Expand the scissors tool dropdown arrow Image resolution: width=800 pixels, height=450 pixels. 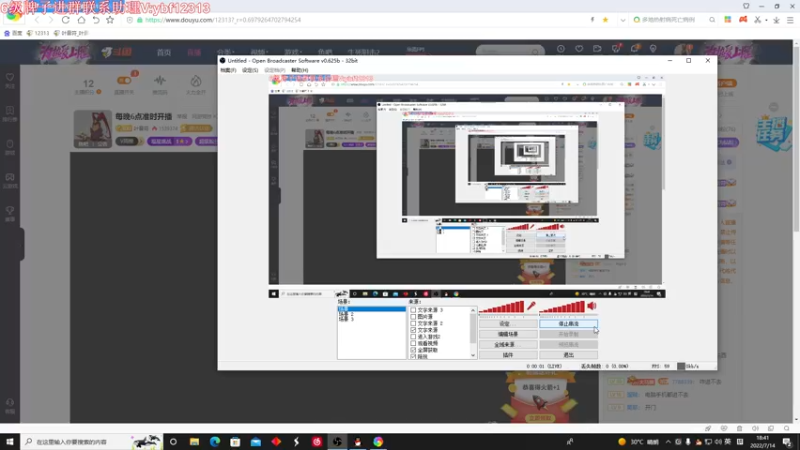766,20
